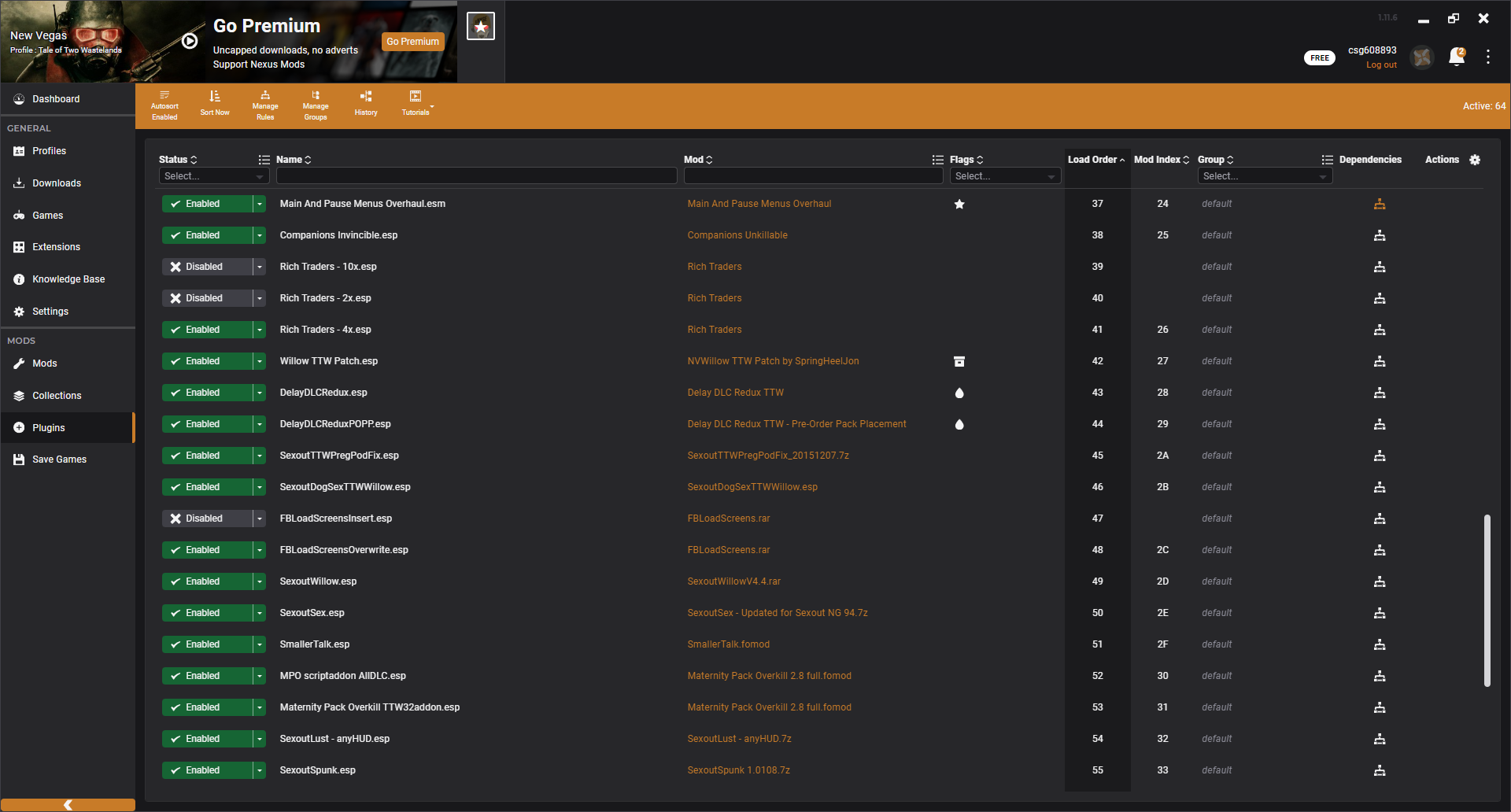The height and width of the screenshot is (812, 1511).
Task: Click the droplet flag icon on DelayDLCRedux.esp row
Action: (x=959, y=393)
